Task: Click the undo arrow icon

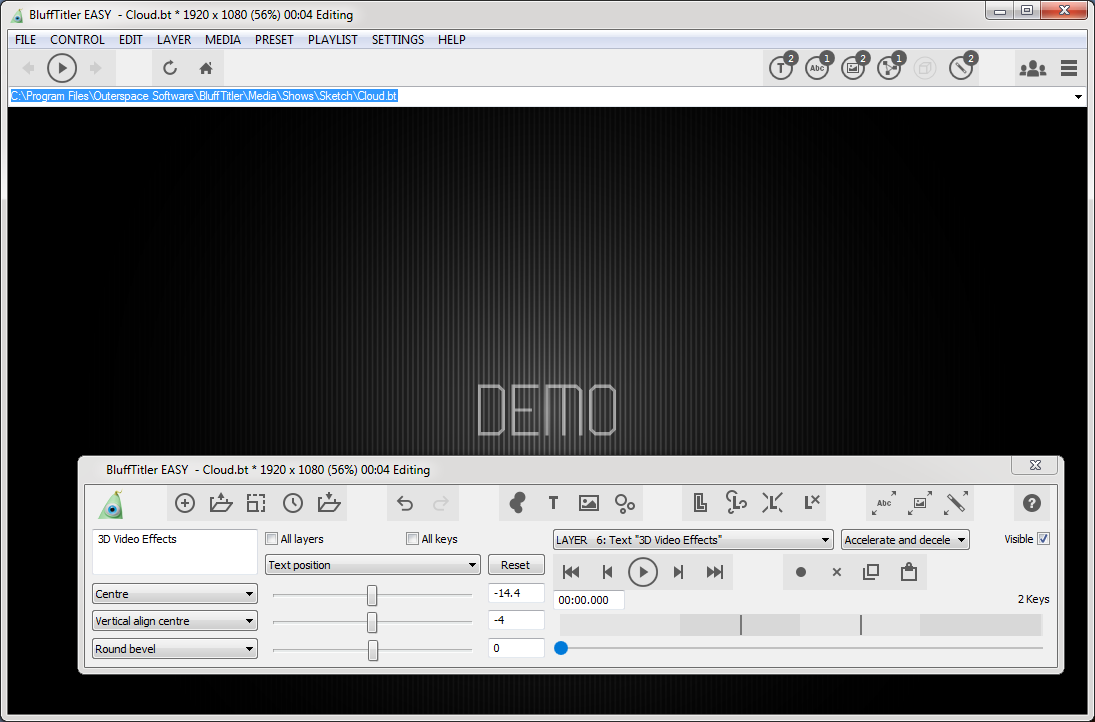Action: [x=405, y=503]
